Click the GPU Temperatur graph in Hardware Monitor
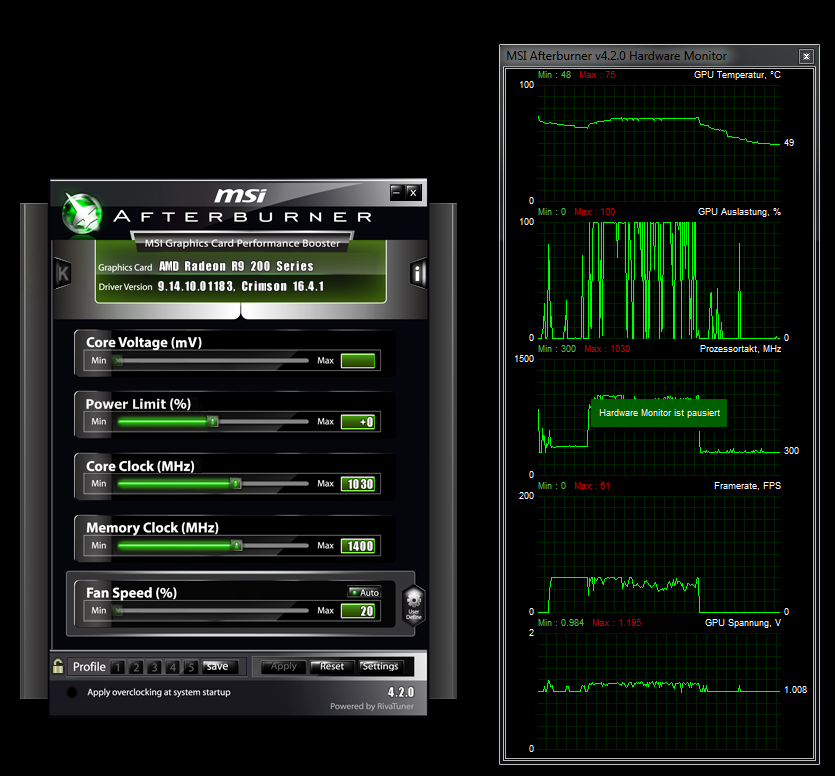Image resolution: width=835 pixels, height=776 pixels. [x=659, y=143]
